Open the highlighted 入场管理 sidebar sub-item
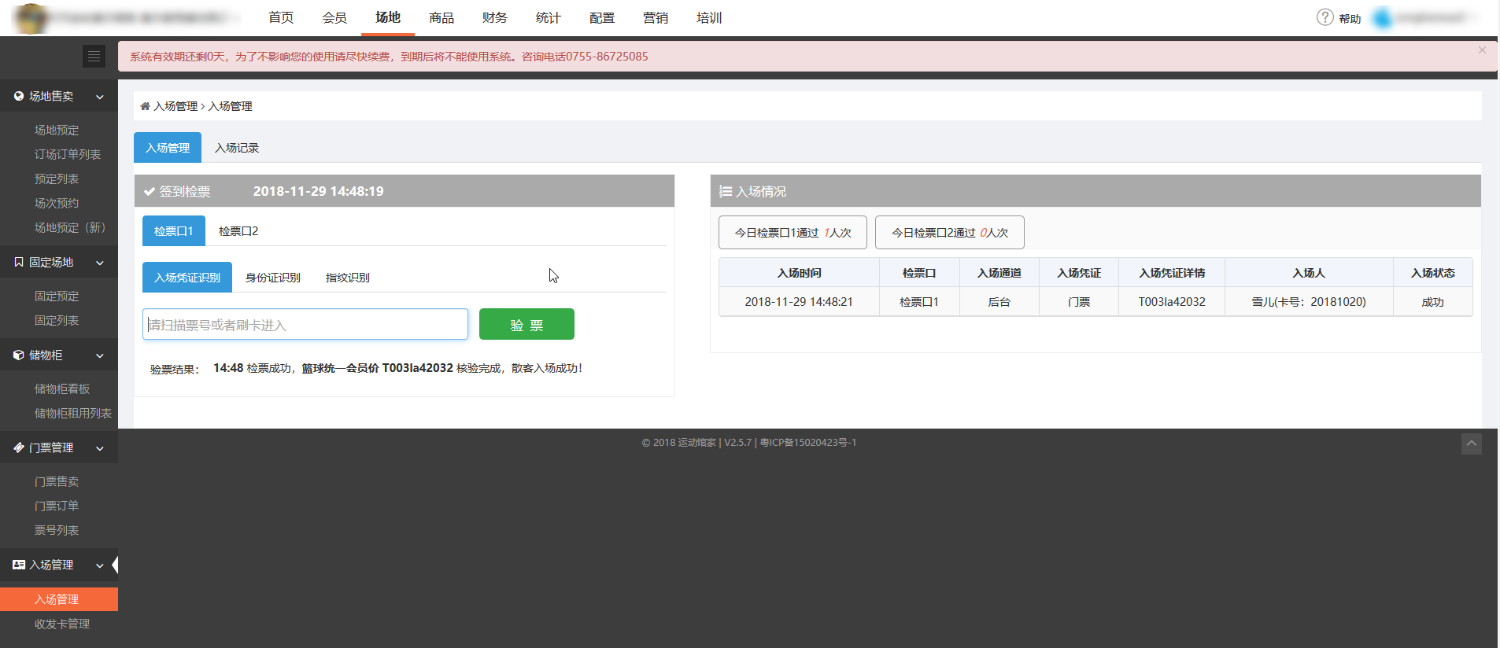 pos(59,599)
